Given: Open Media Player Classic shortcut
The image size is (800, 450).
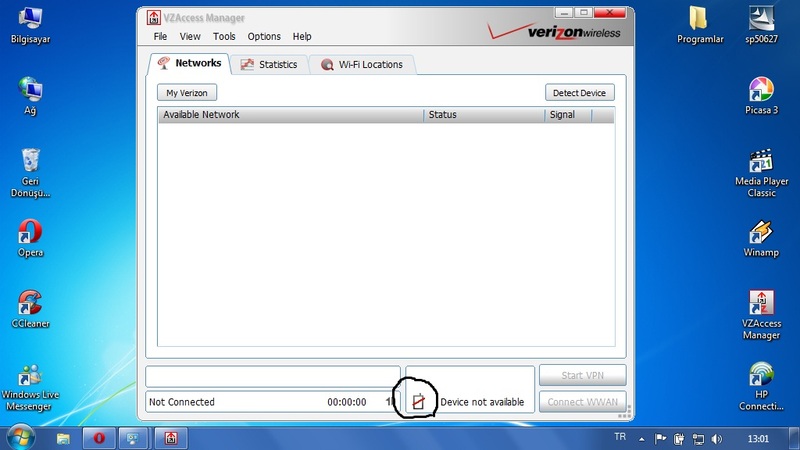Looking at the screenshot, I should (761, 161).
